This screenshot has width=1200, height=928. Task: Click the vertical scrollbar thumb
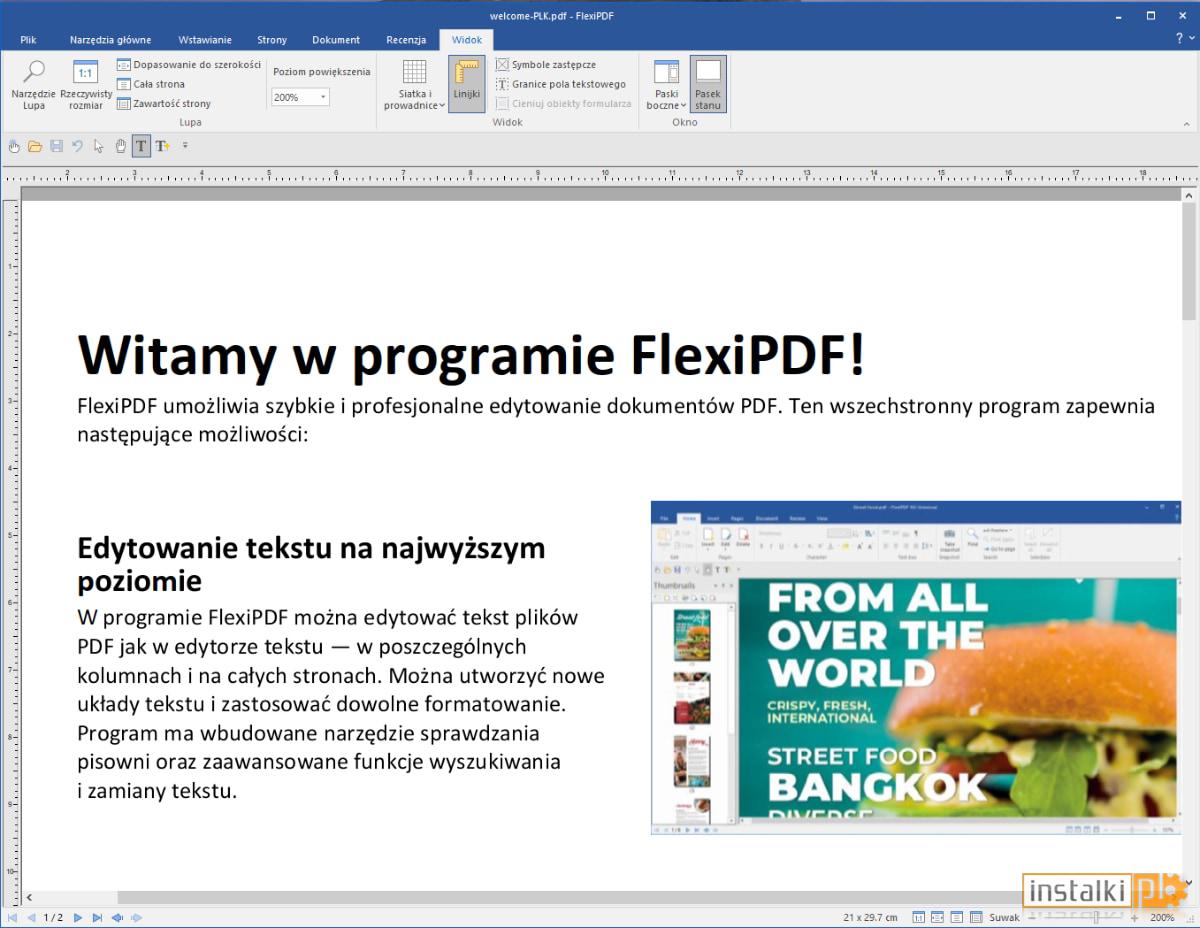(1189, 260)
